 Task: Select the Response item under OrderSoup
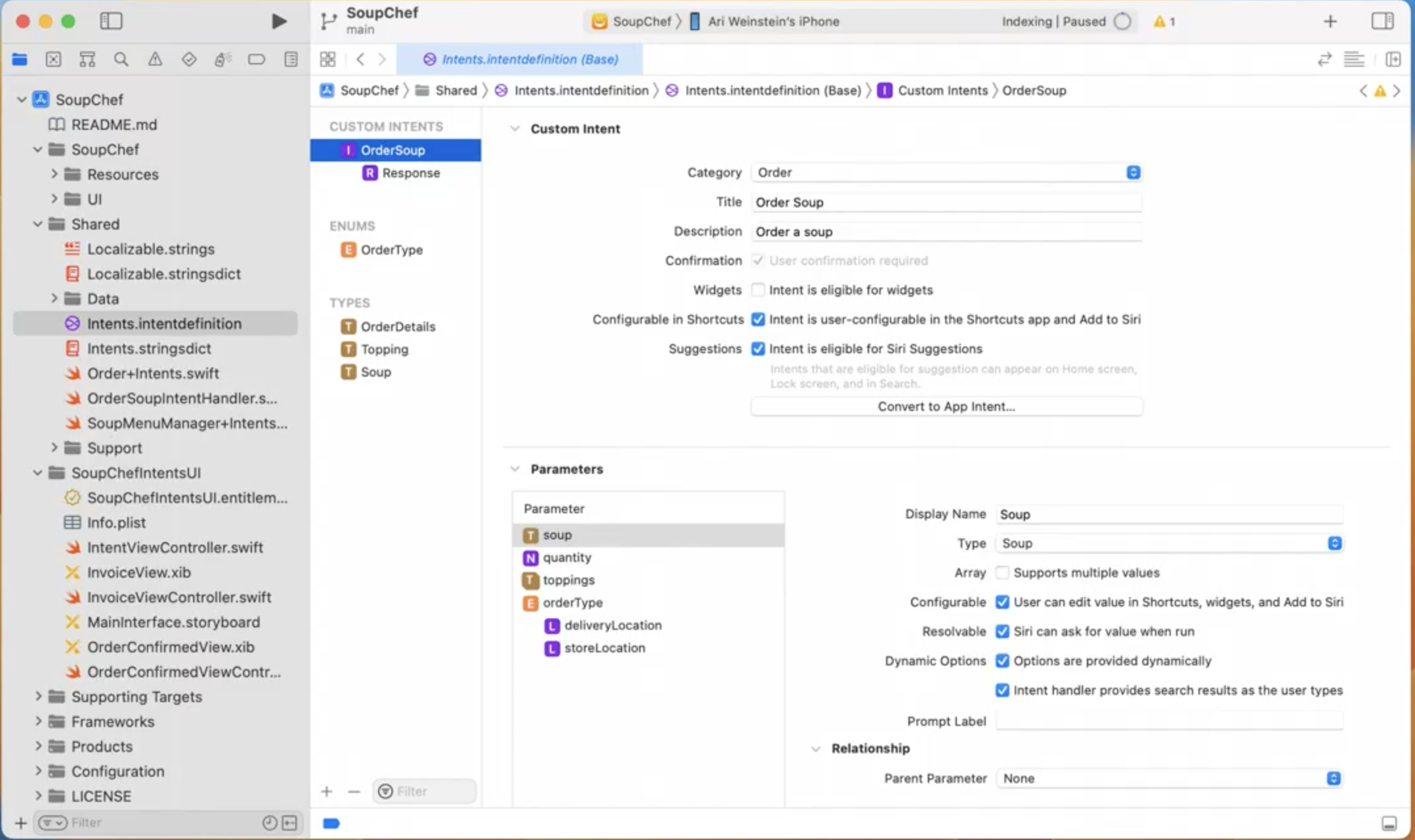(401, 173)
